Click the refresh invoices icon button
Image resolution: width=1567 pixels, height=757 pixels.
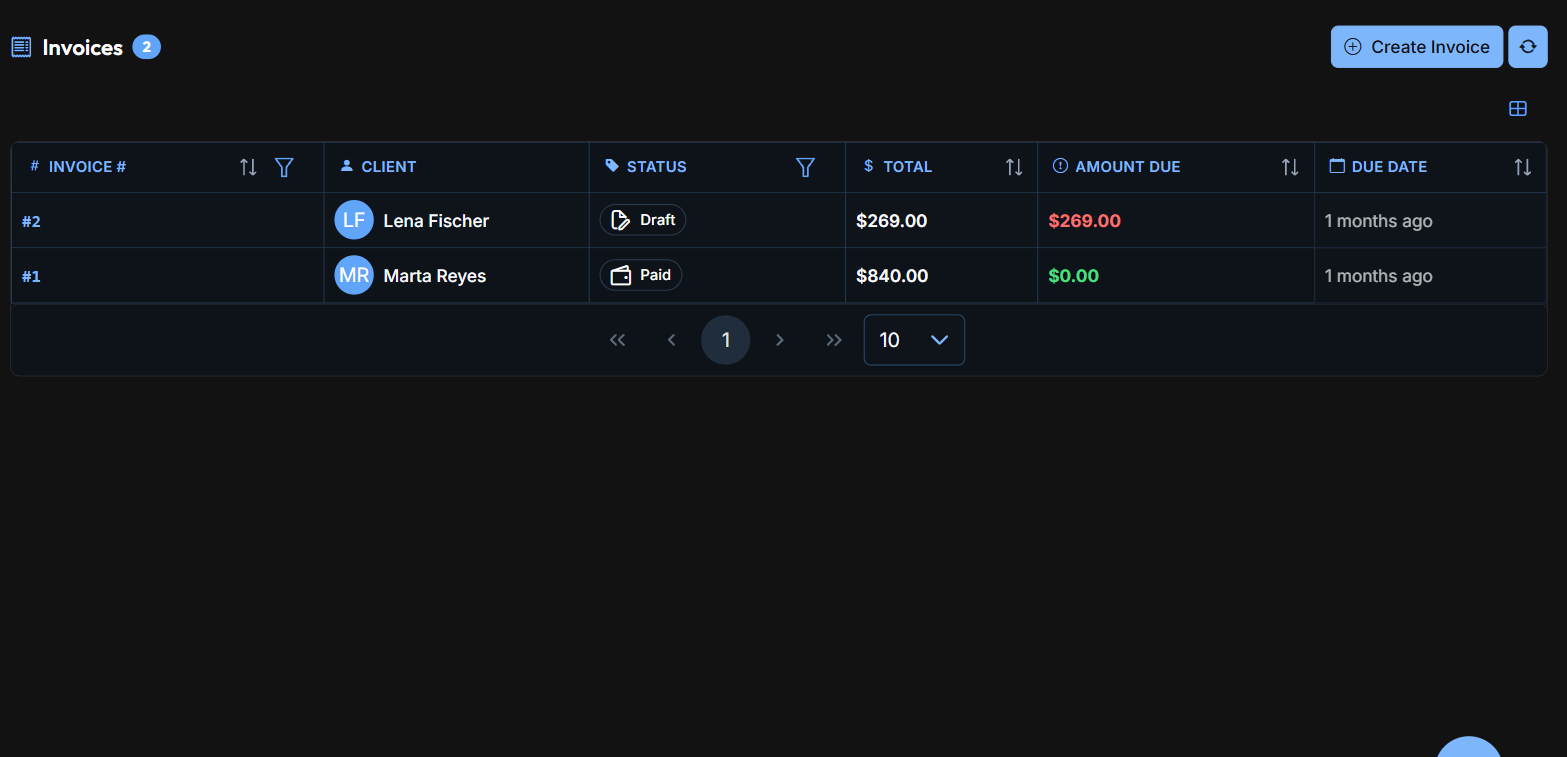point(1527,47)
